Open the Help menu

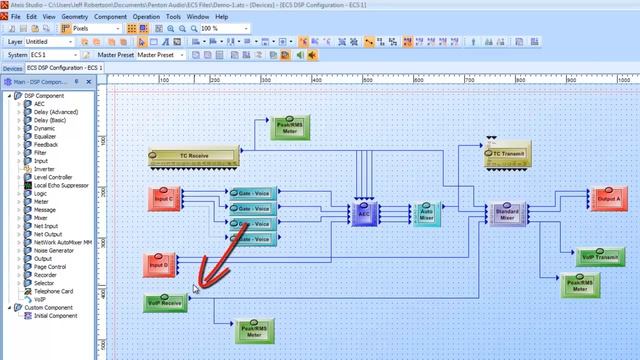pos(221,17)
